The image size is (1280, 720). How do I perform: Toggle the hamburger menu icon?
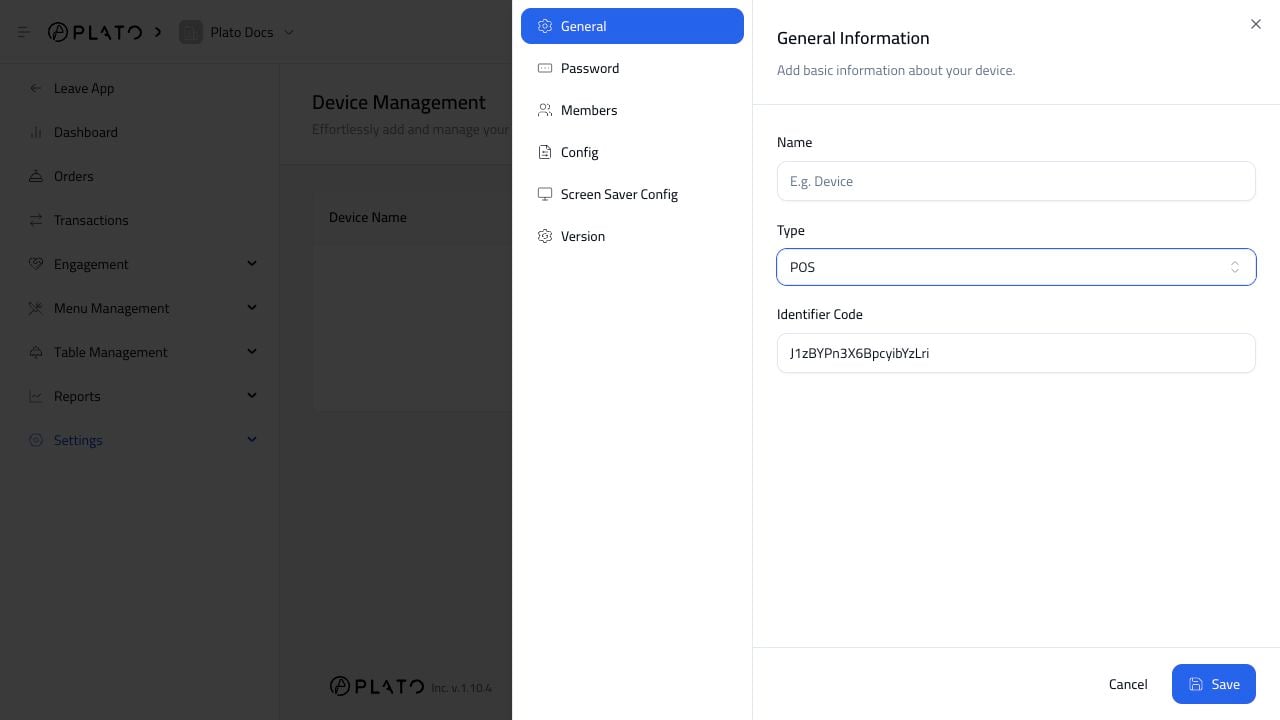pyautogui.click(x=24, y=32)
